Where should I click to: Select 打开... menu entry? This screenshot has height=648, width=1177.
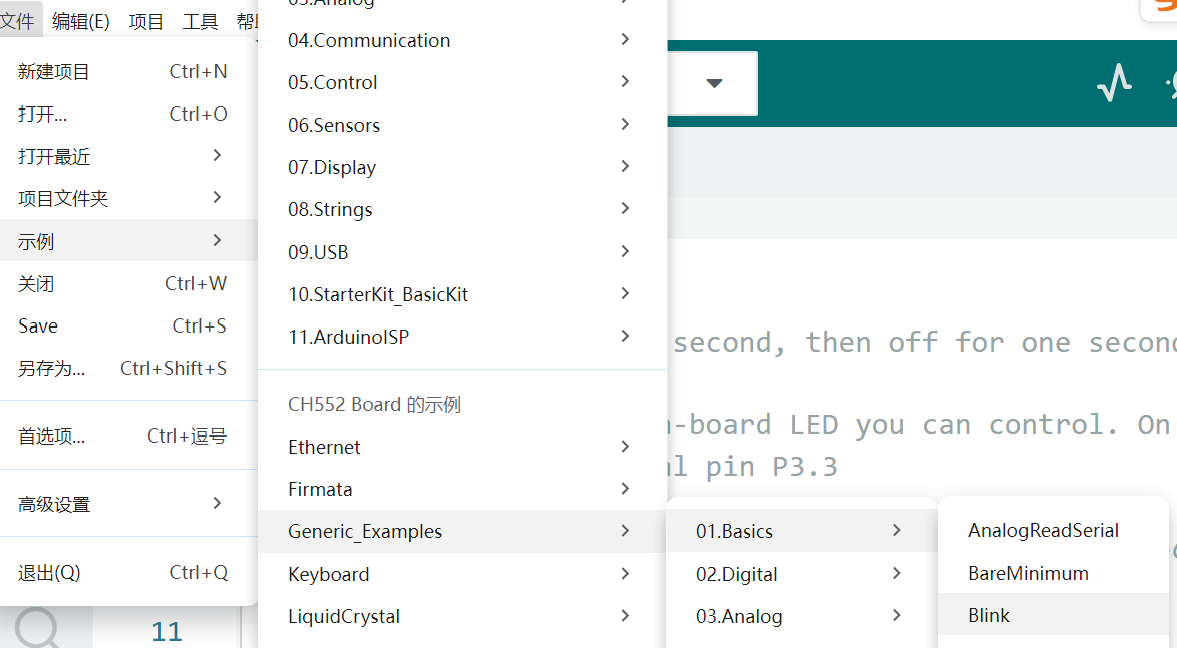pos(128,114)
